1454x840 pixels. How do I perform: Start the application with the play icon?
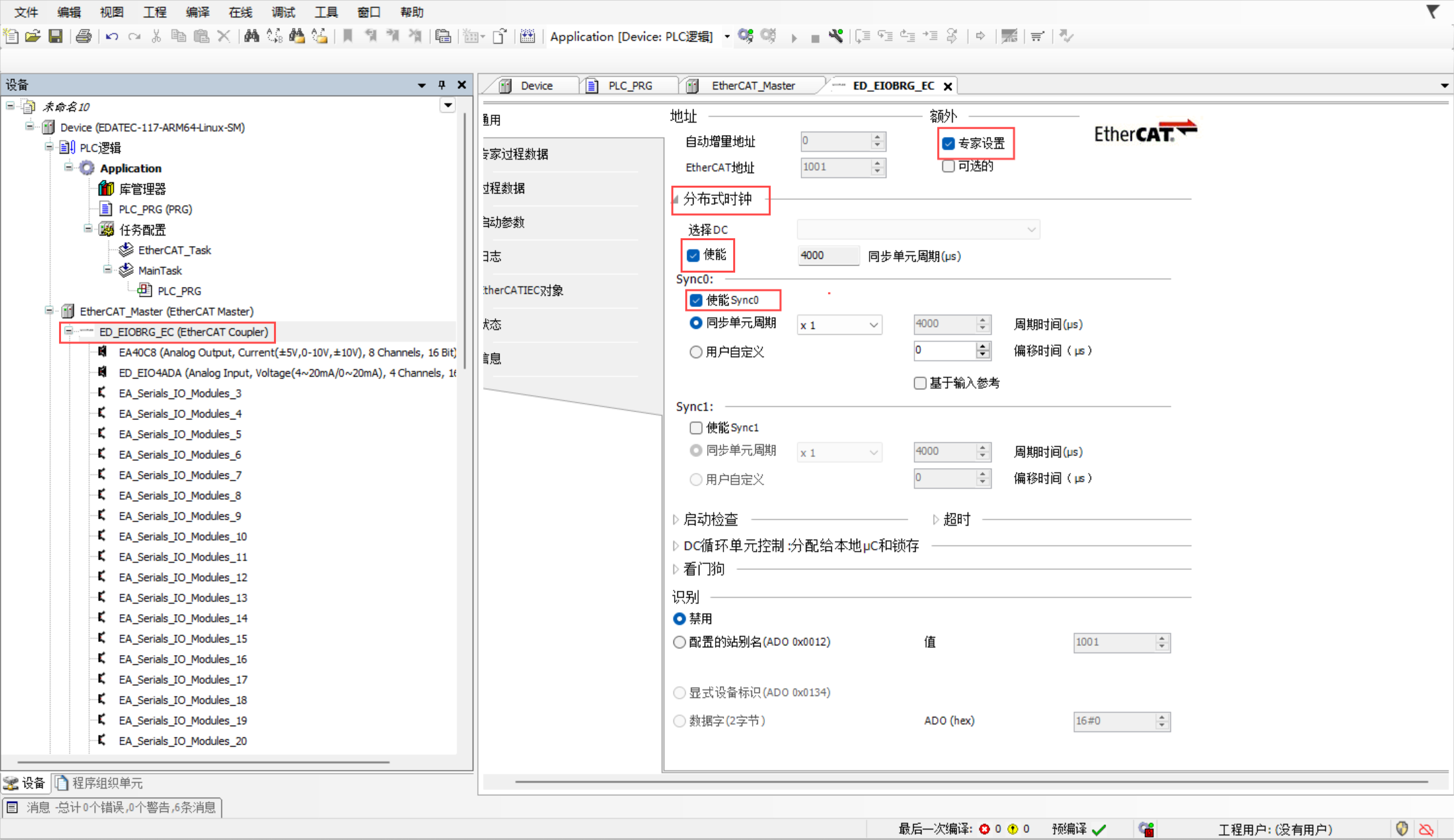tap(794, 38)
